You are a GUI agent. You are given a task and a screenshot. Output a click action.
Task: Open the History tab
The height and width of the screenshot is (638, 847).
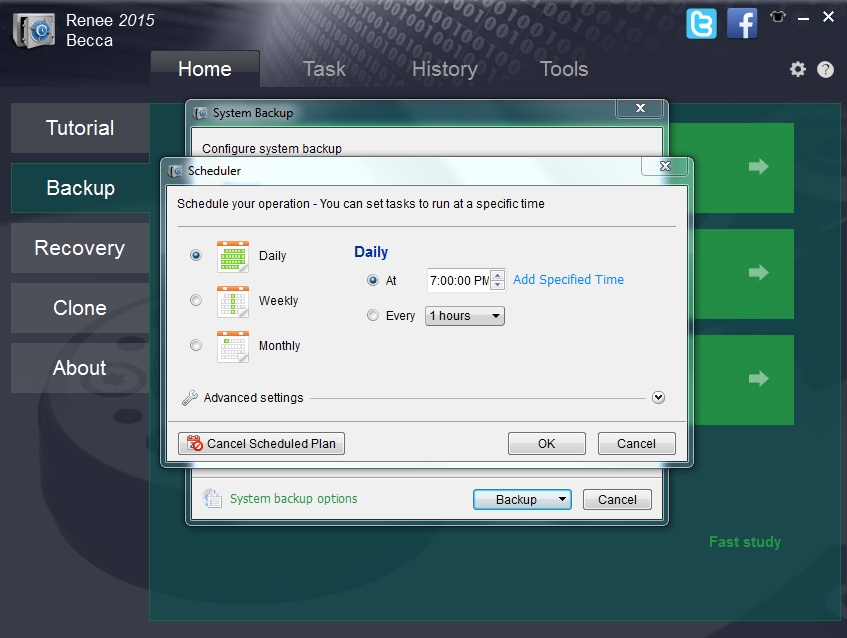(444, 69)
